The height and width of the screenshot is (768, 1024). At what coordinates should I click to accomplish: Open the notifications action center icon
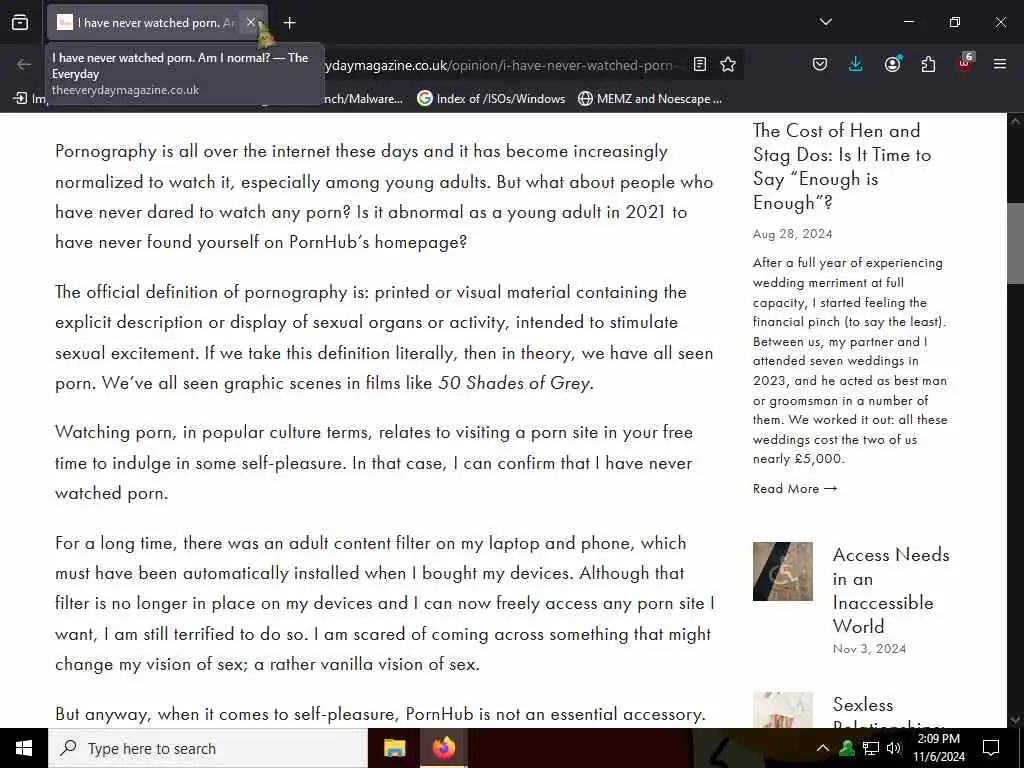tap(991, 748)
